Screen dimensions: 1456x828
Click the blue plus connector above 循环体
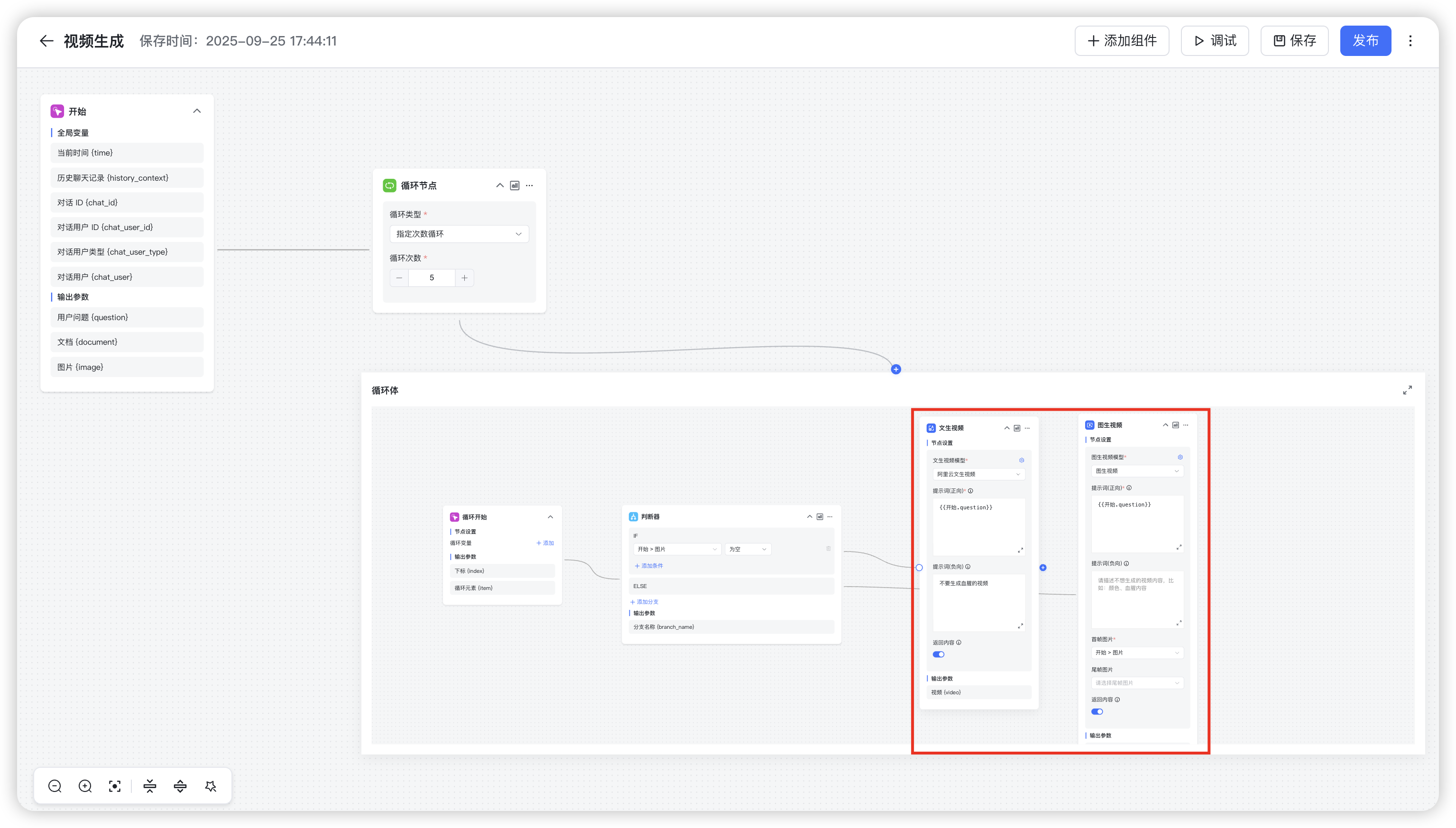tap(896, 369)
